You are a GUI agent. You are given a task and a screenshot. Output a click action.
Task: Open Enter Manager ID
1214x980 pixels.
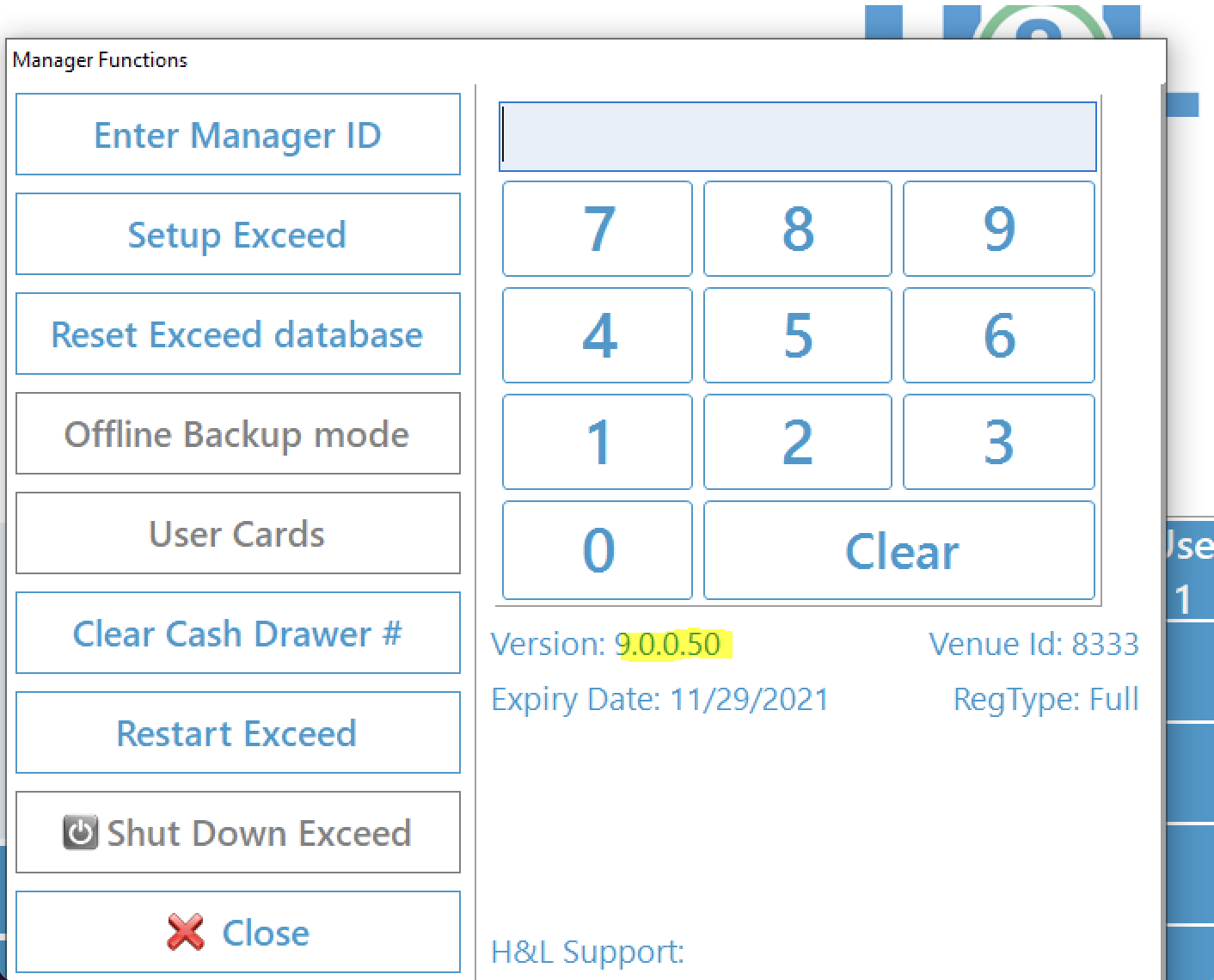click(238, 134)
